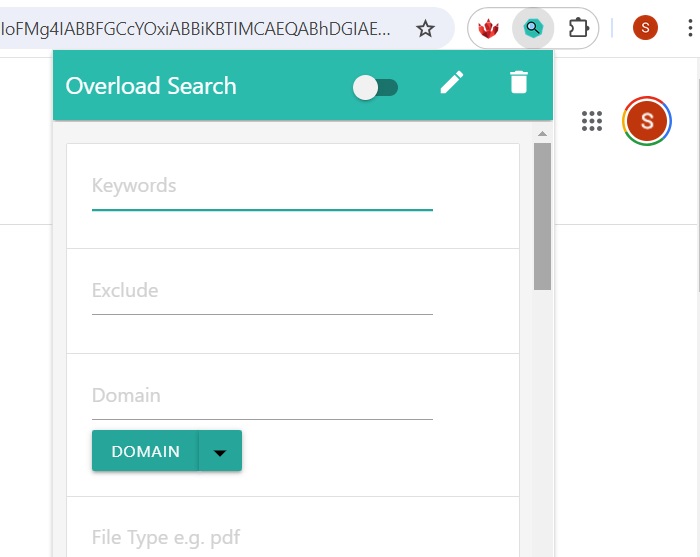The height and width of the screenshot is (557, 700).
Task: Click the popup scrollbar thumb
Action: pos(542,216)
